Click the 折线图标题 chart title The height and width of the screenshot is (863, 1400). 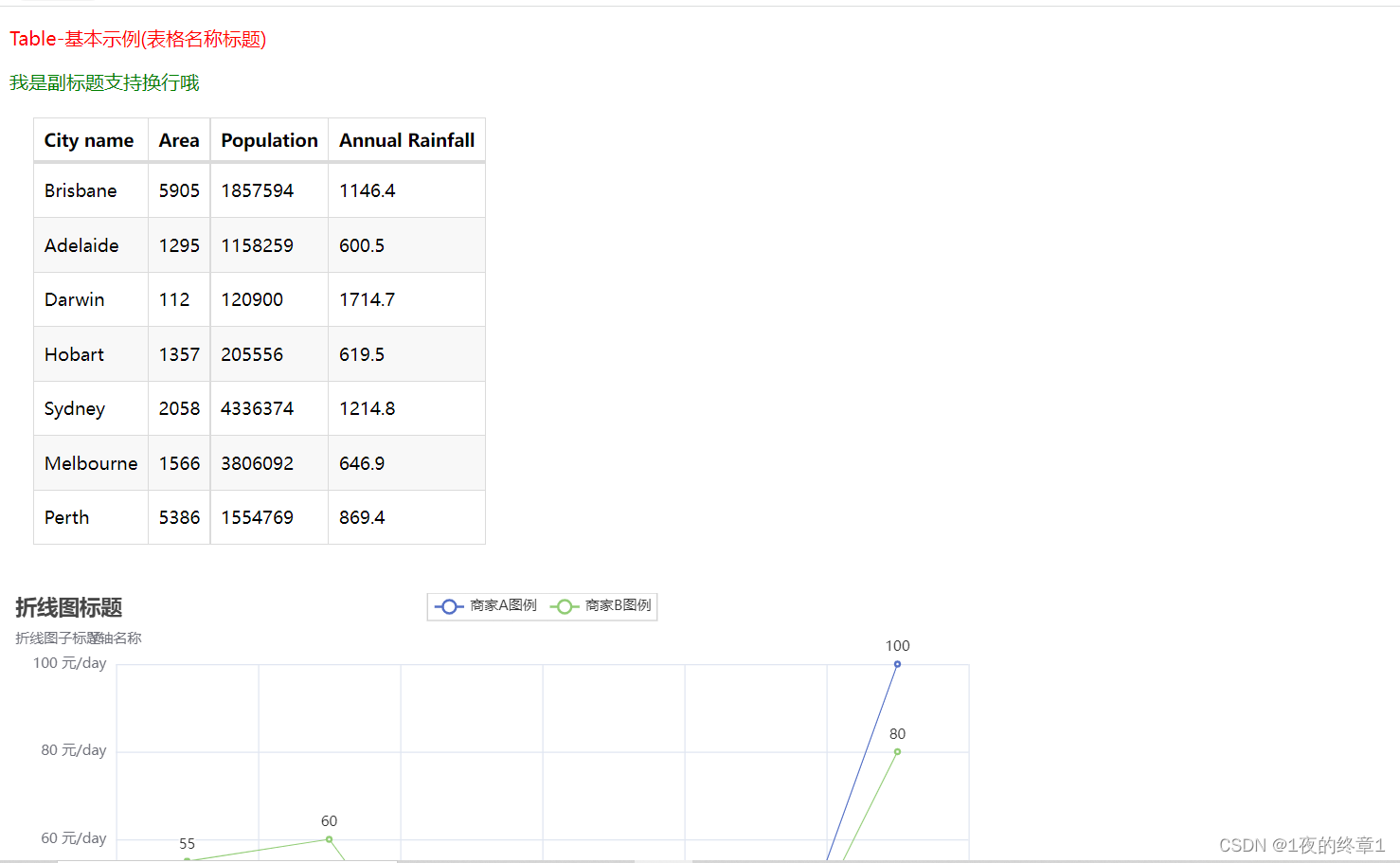69,607
